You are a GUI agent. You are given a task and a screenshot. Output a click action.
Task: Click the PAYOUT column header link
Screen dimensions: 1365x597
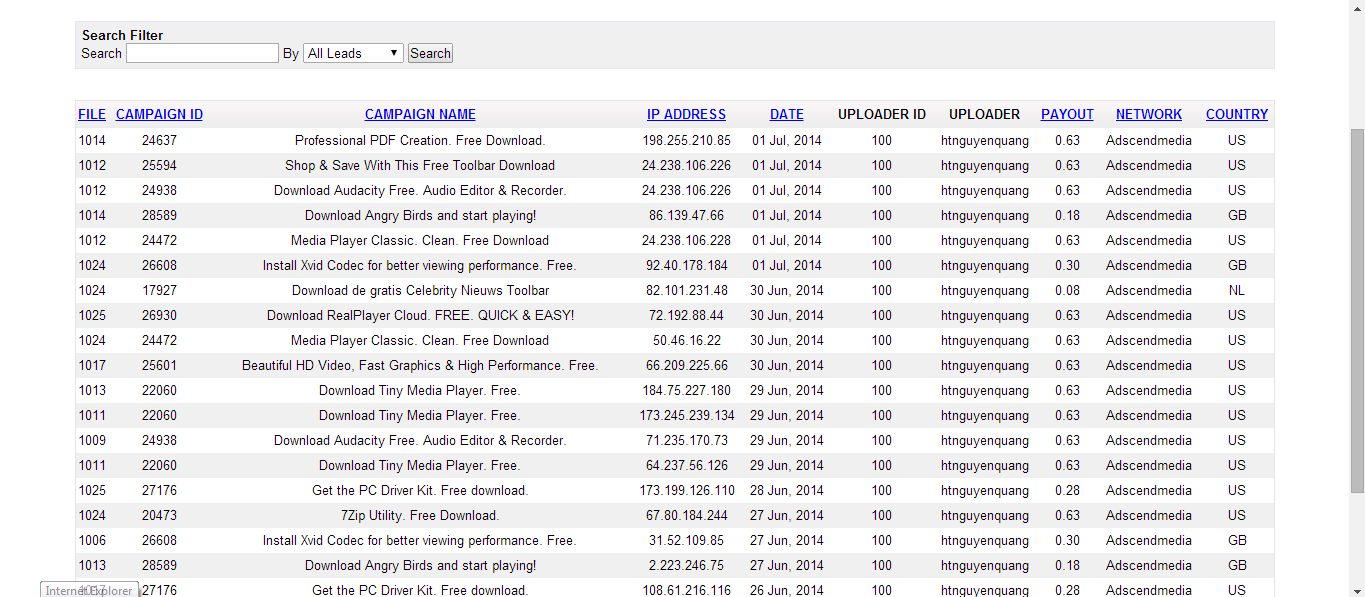tap(1067, 114)
